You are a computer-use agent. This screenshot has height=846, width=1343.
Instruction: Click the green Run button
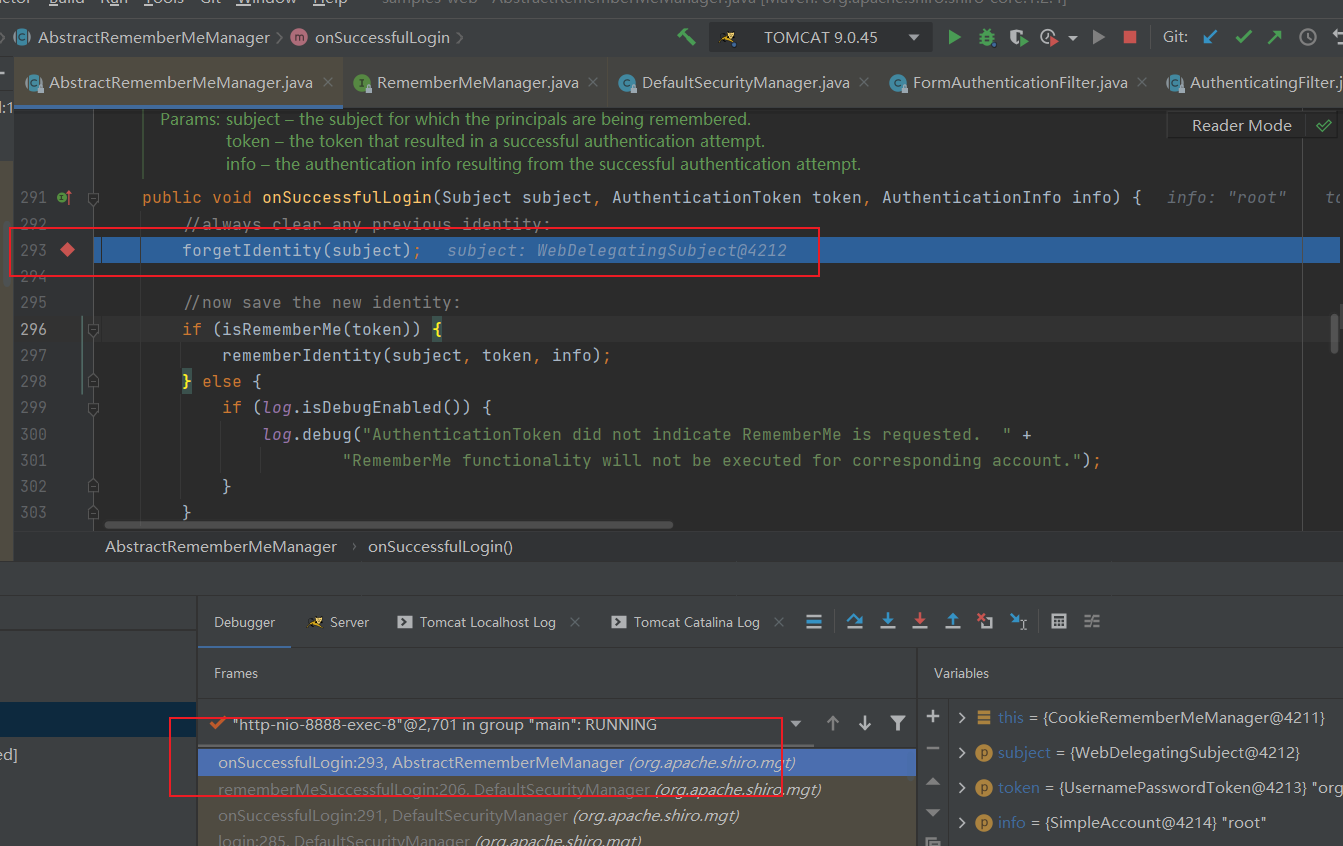pos(954,38)
